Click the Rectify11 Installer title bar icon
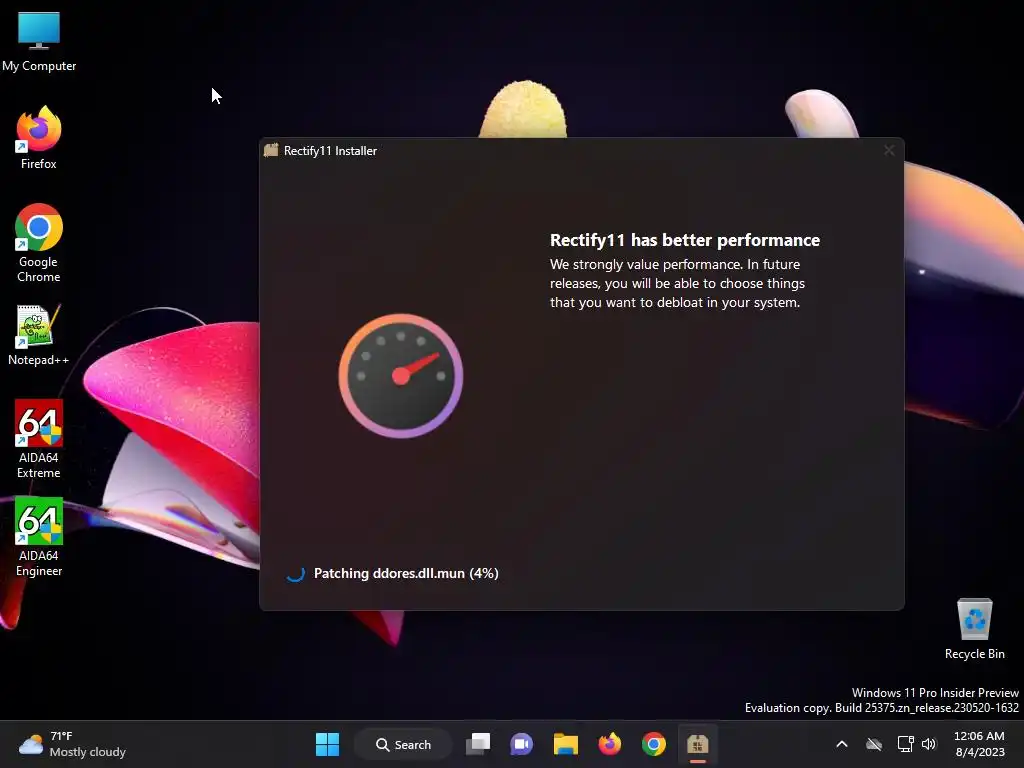This screenshot has width=1024, height=768. pyautogui.click(x=271, y=150)
